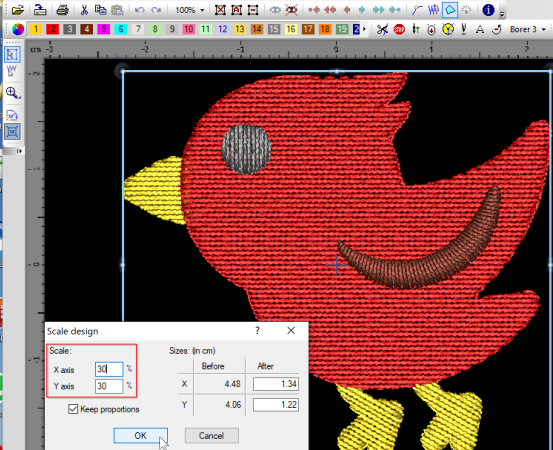Viewport: 553px width, 450px height.
Task: Select the zoom magnifier tool
Action: click(12, 93)
